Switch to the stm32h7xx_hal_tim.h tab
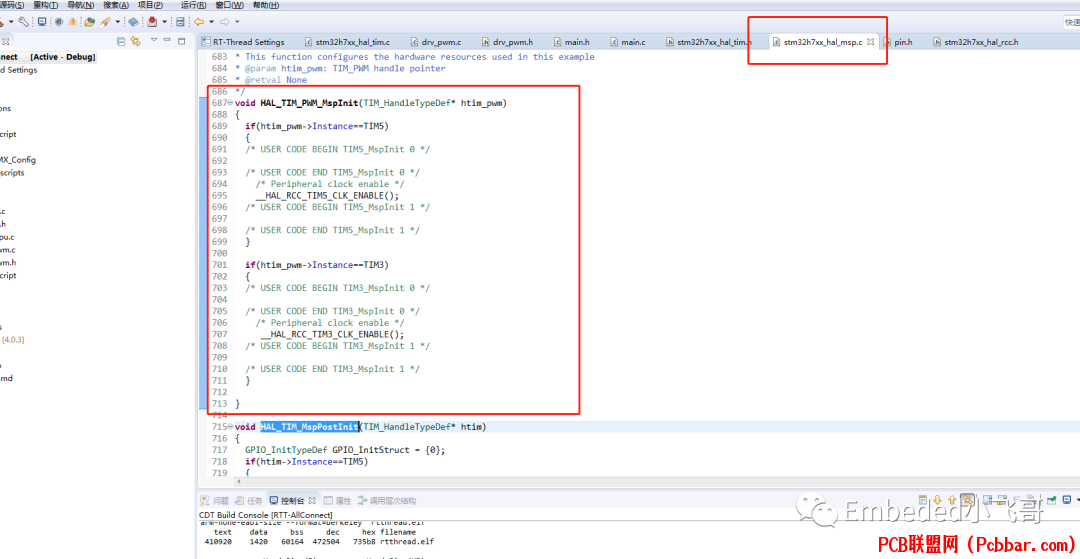1080x559 pixels. tap(708, 42)
